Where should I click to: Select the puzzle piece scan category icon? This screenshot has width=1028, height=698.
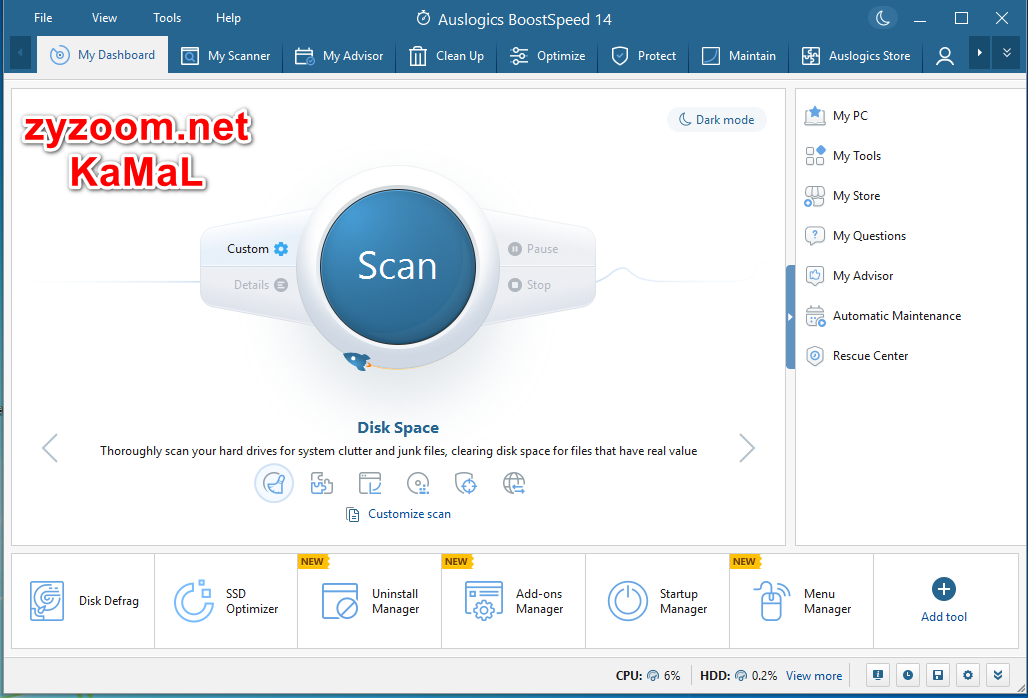(321, 484)
